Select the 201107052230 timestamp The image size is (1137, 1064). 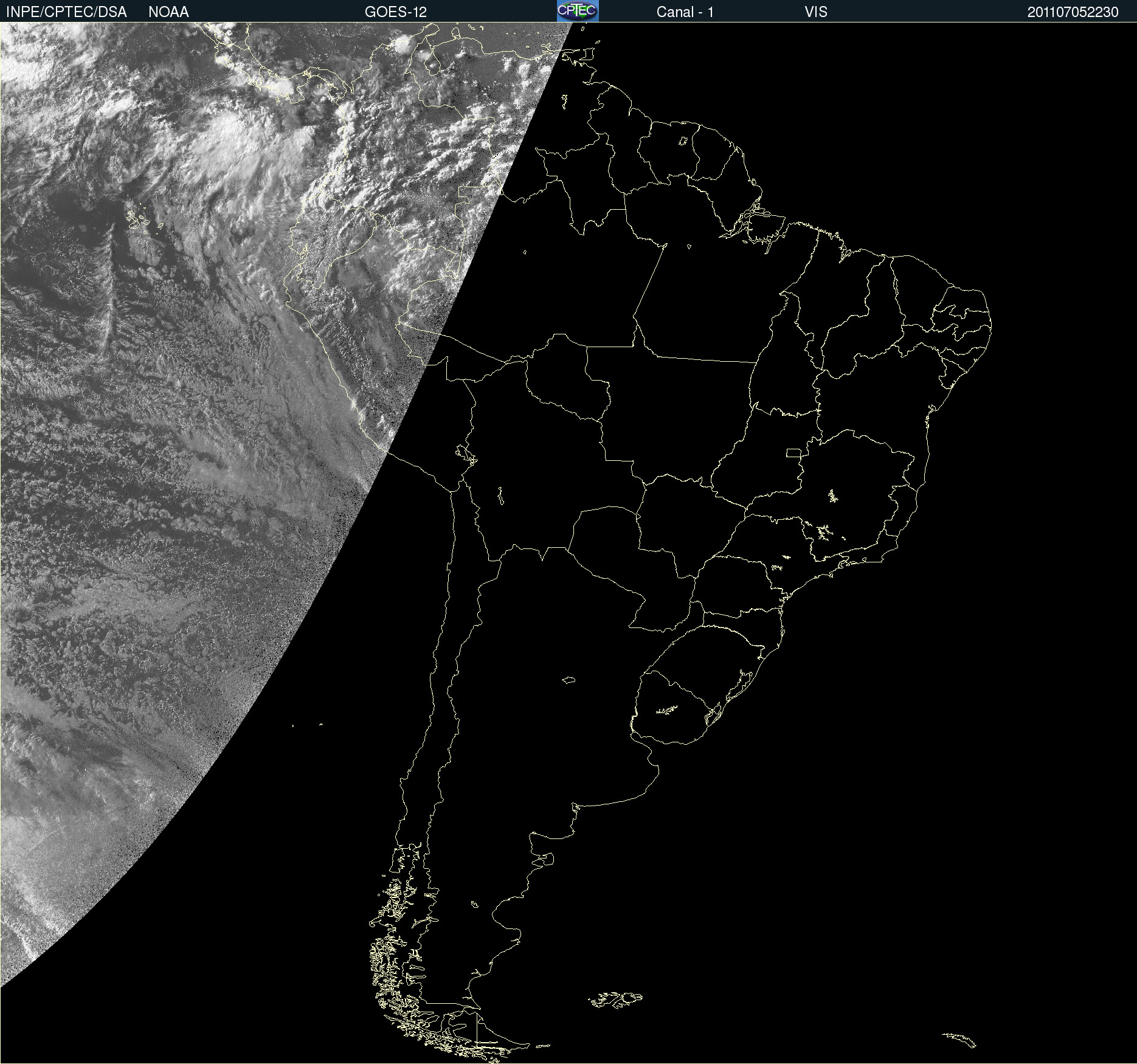(1073, 12)
